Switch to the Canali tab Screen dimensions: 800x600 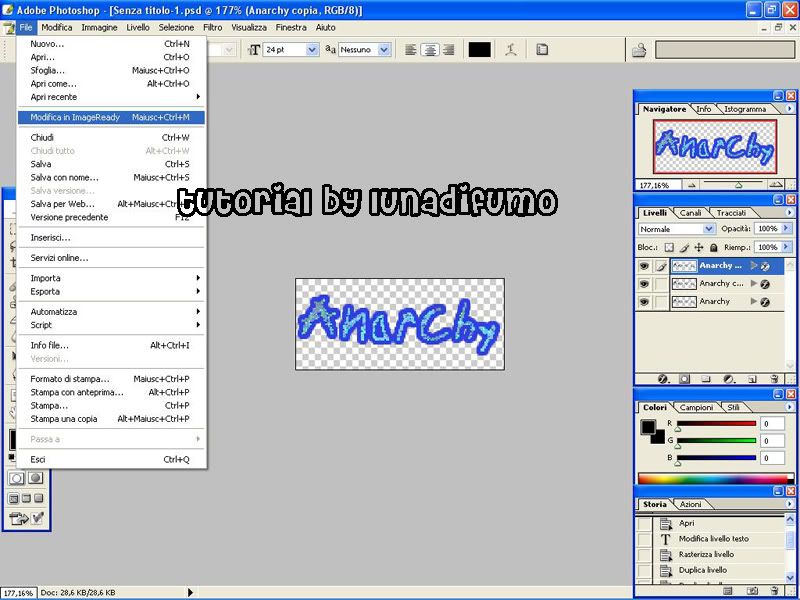coord(690,213)
